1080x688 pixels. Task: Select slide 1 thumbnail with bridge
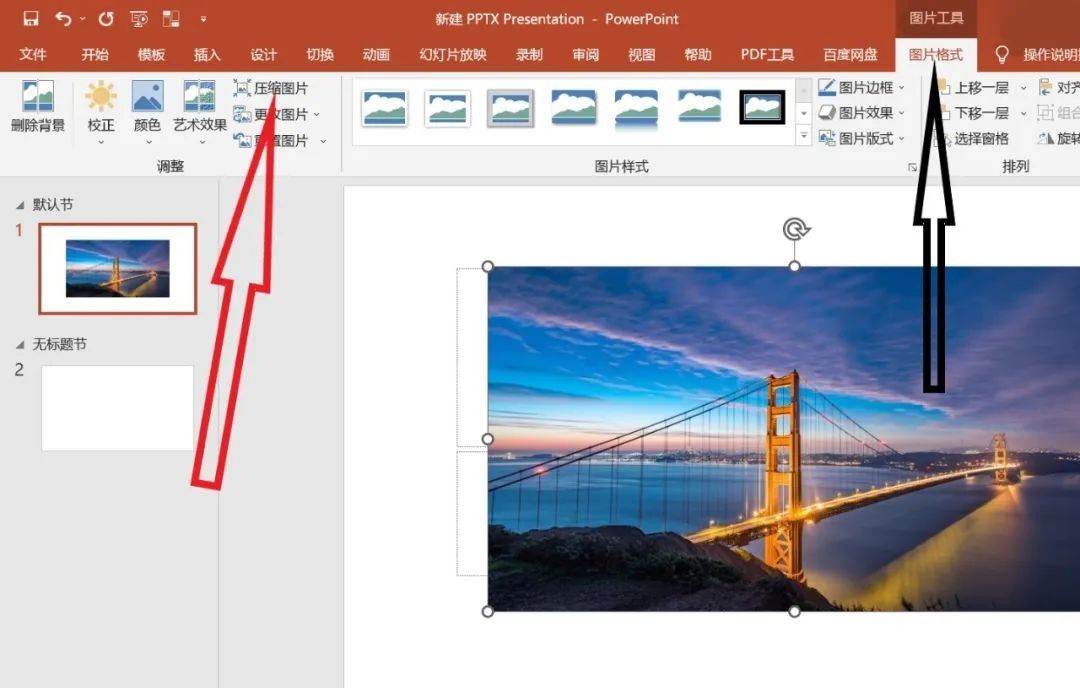[x=118, y=269]
